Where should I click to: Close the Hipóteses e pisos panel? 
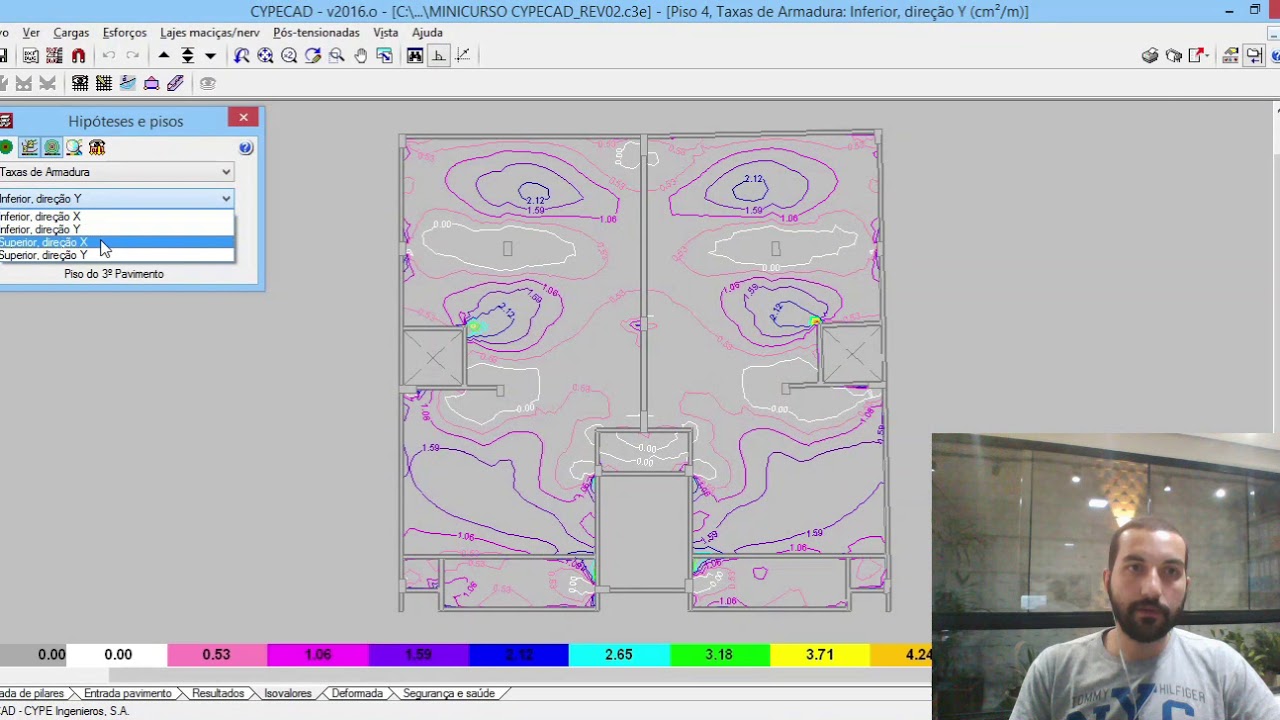(243, 118)
